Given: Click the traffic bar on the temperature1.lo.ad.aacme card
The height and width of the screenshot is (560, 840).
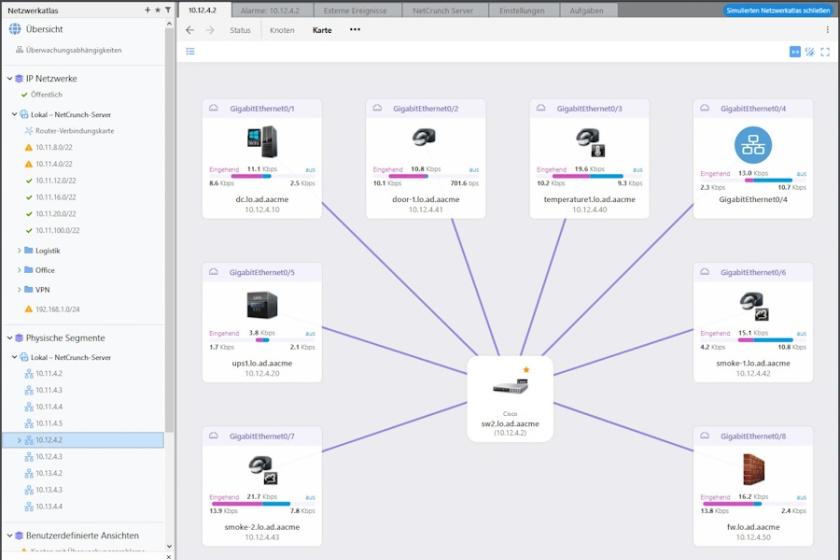Looking at the screenshot, I should tap(588, 176).
